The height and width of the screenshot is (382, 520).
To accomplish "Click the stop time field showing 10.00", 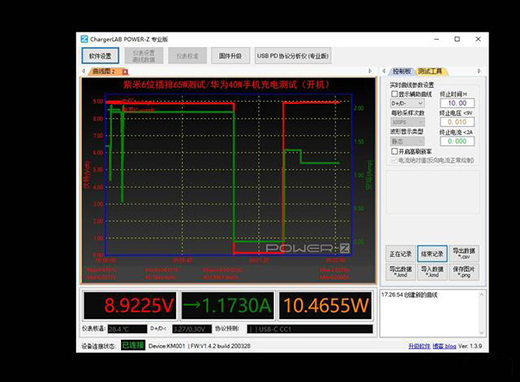I will coord(457,103).
